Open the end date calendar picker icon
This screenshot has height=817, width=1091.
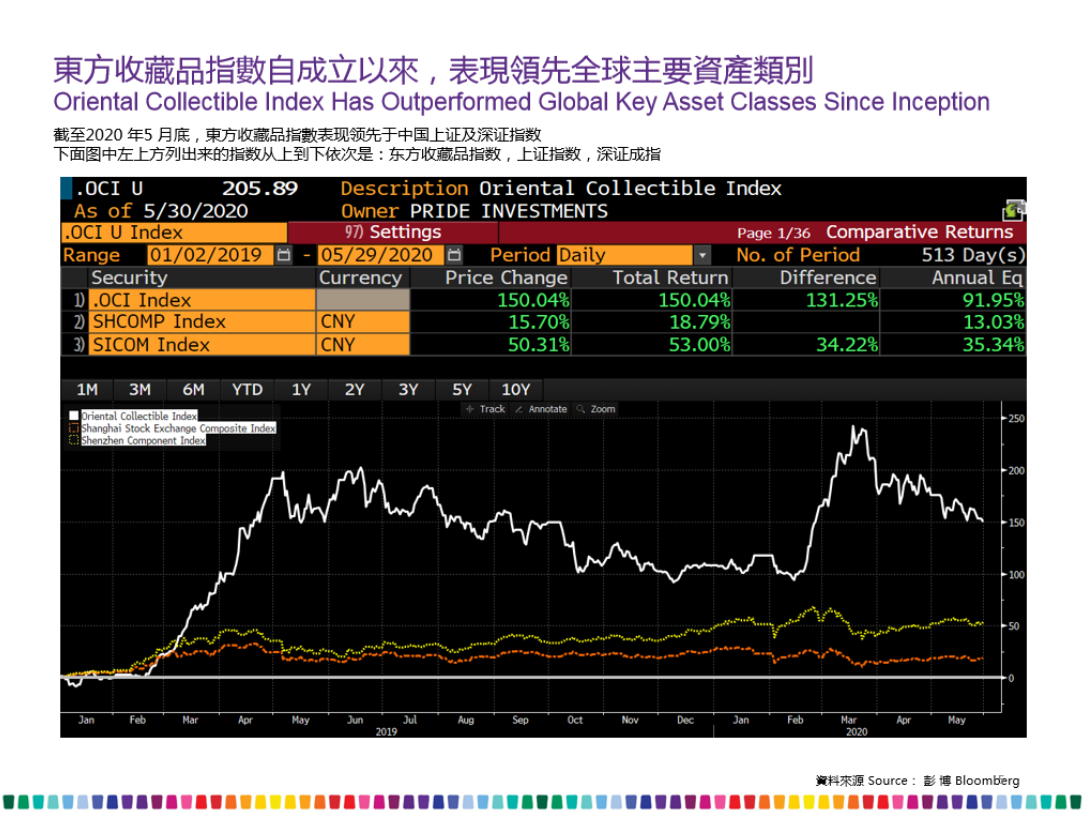coord(454,255)
